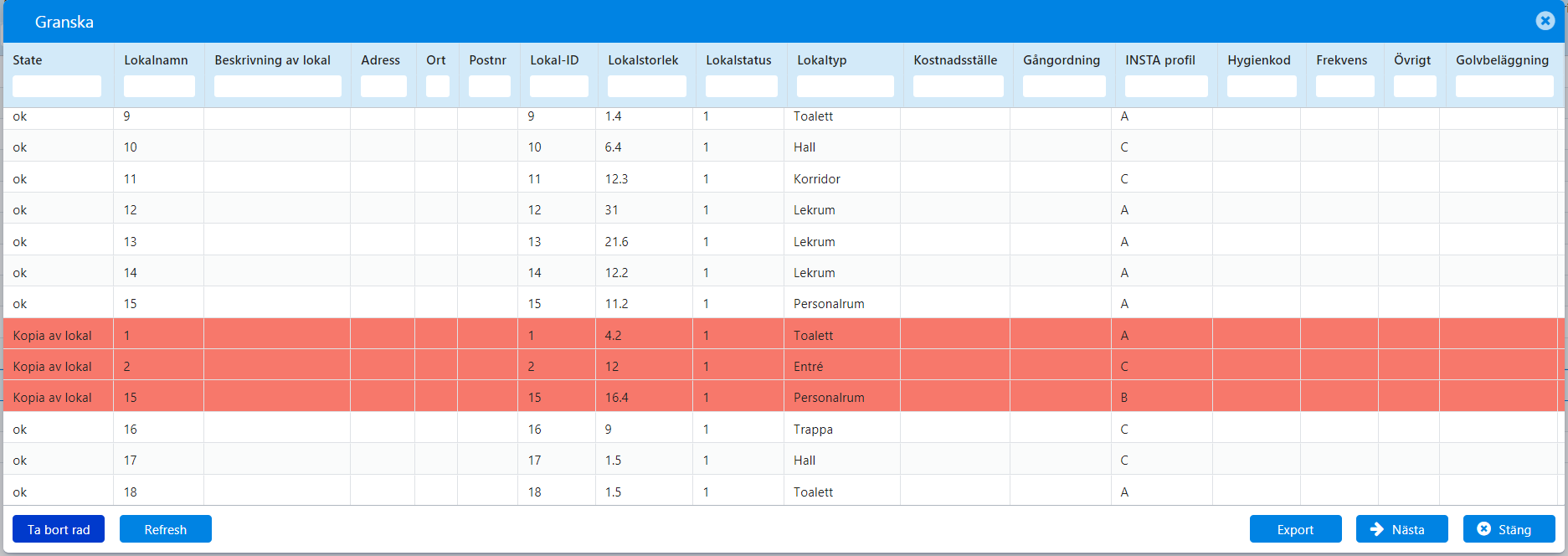Screen dimensions: 1568x556
Task: Focus the Lokalstorlek filter field
Action: 647,86
